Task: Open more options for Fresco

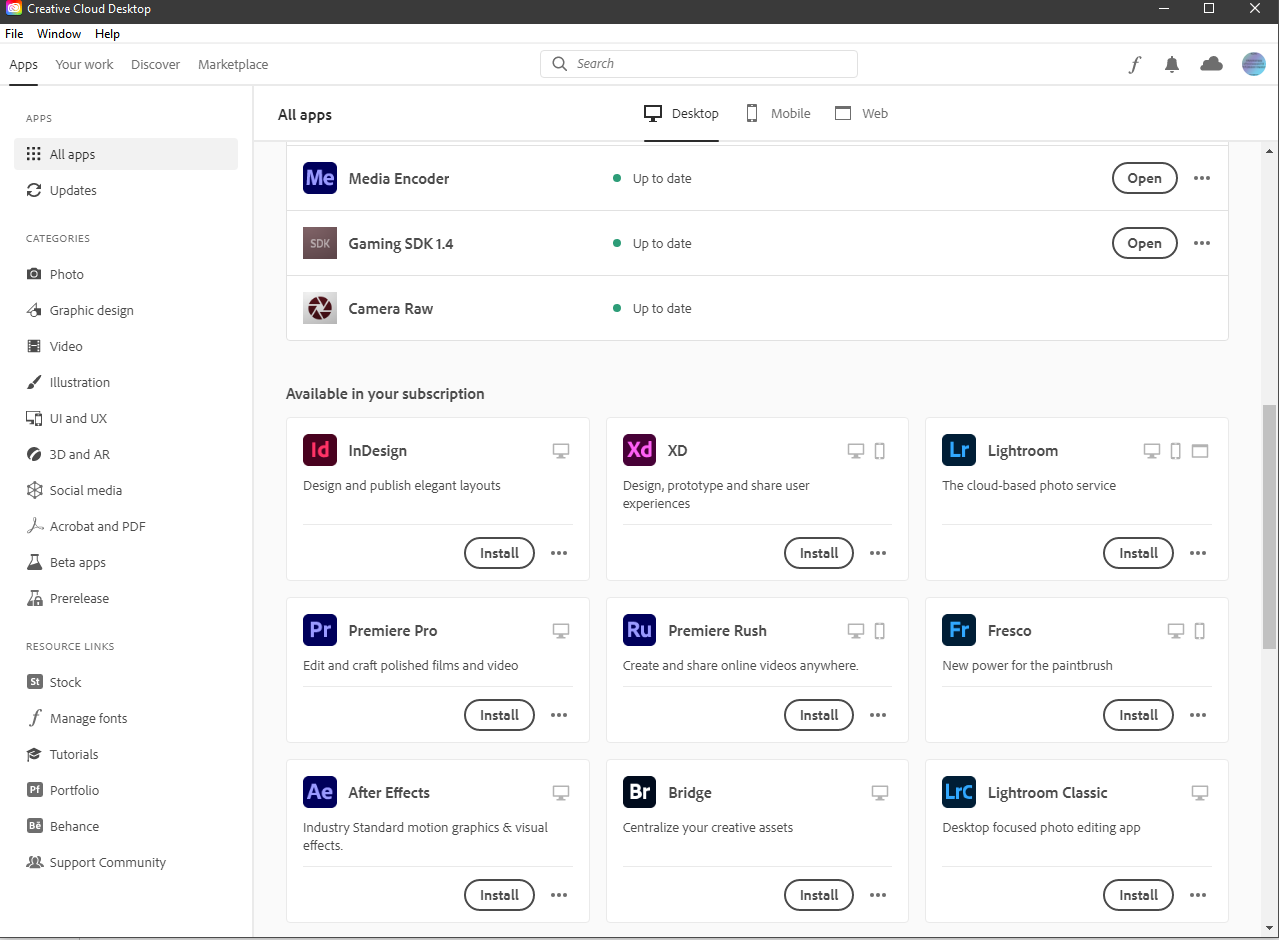Action: coord(1198,715)
